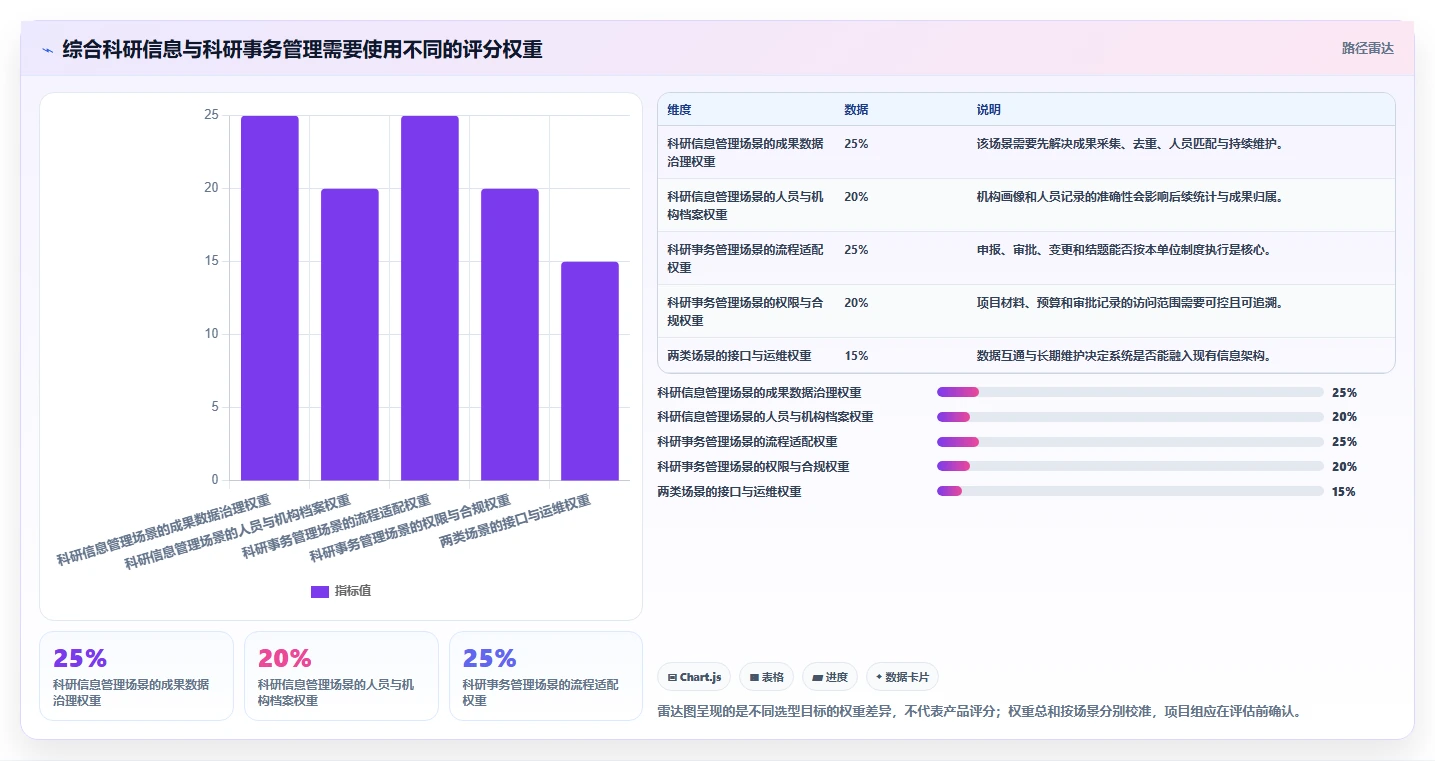
Task: Click the y-axis value 15 on the chart
Action: tap(211, 261)
